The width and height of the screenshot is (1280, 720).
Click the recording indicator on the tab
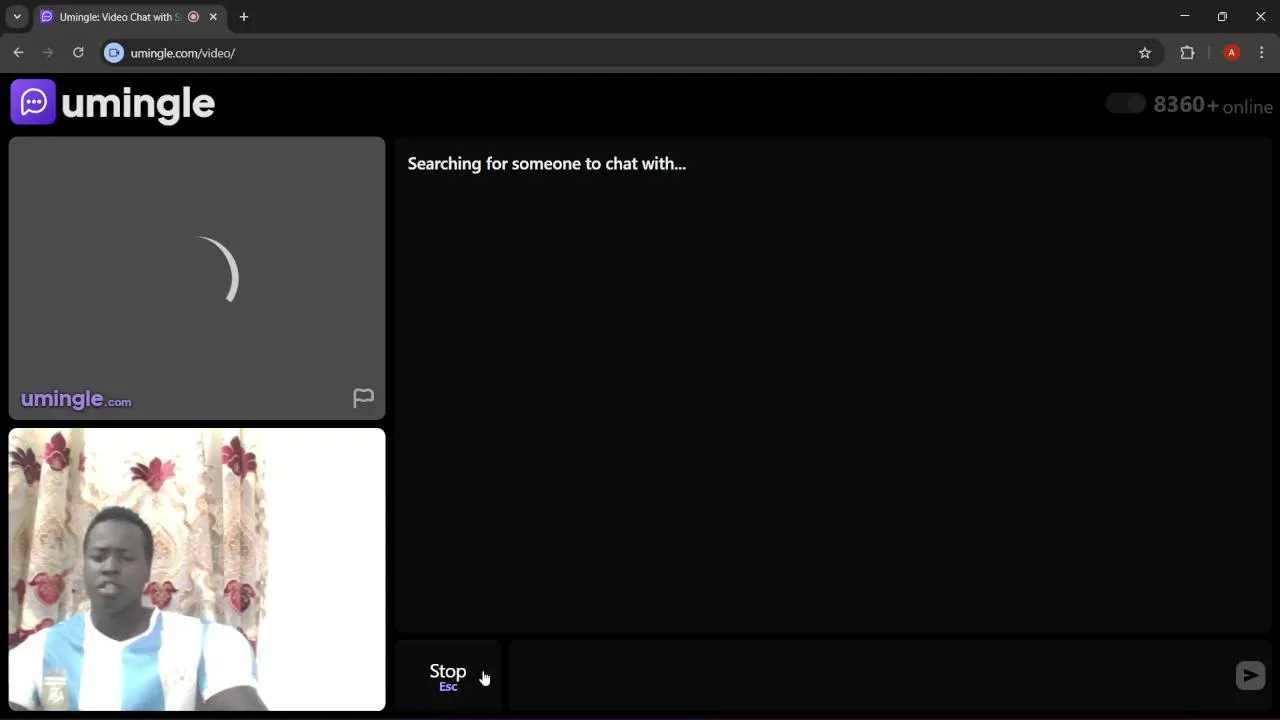click(x=194, y=17)
